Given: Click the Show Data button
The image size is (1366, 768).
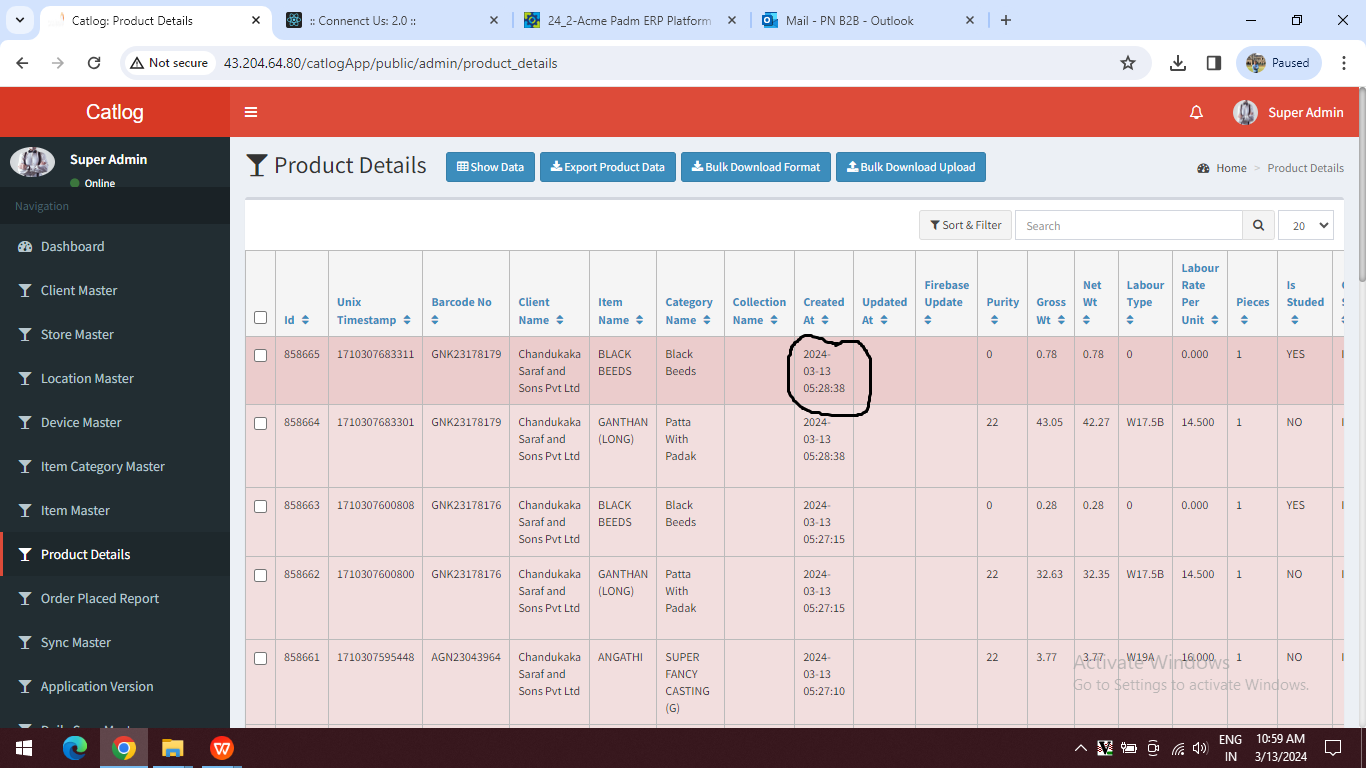Looking at the screenshot, I should click(x=491, y=167).
